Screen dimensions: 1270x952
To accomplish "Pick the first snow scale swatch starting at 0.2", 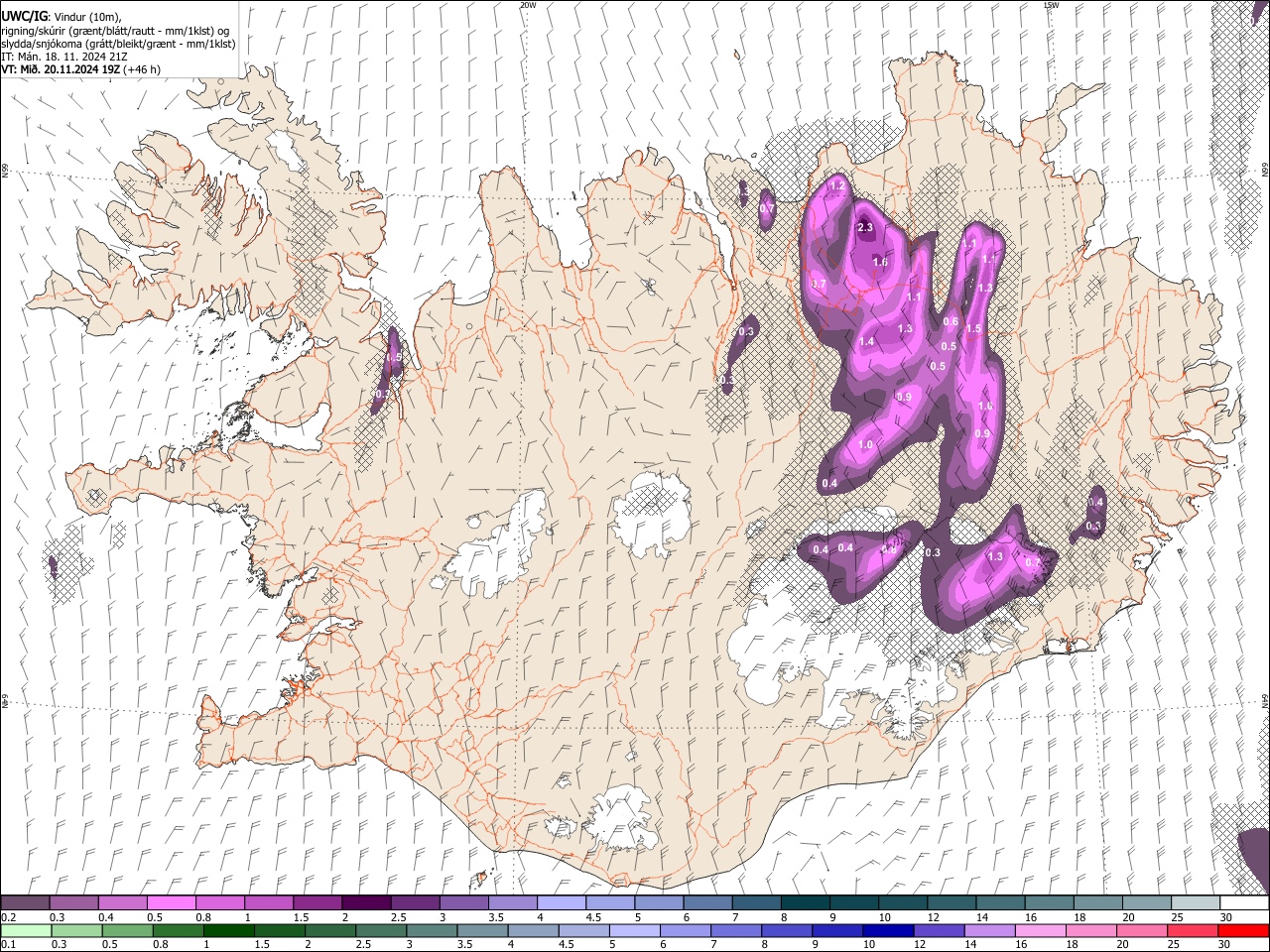I will pyautogui.click(x=25, y=903).
